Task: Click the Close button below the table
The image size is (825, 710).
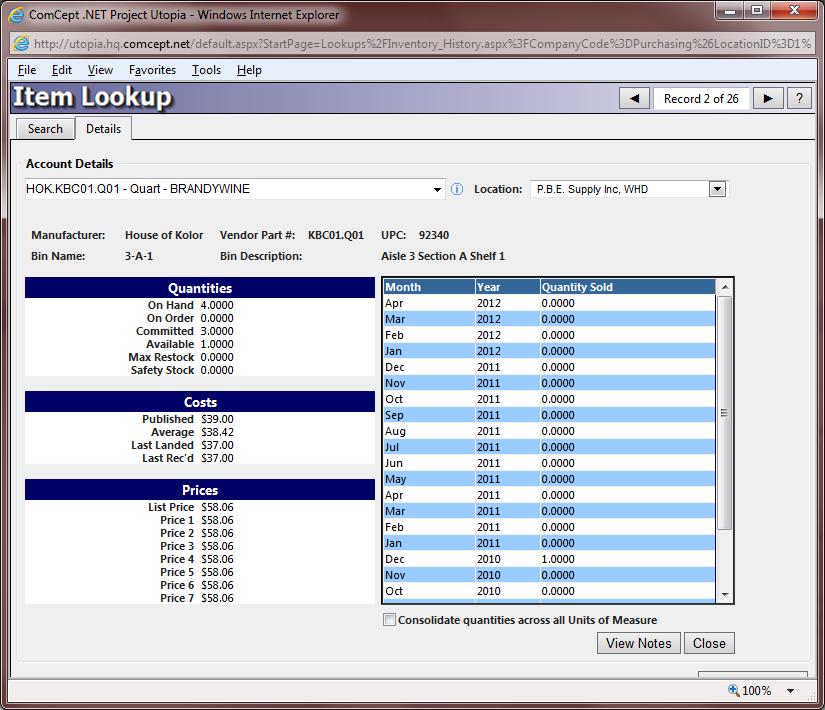Action: (709, 643)
